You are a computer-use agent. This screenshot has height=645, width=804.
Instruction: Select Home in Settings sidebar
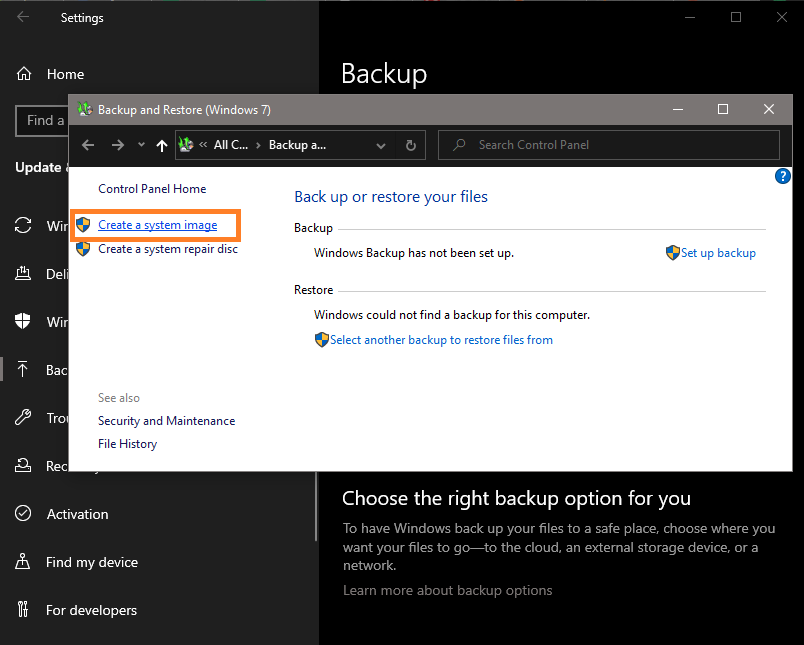click(x=65, y=74)
